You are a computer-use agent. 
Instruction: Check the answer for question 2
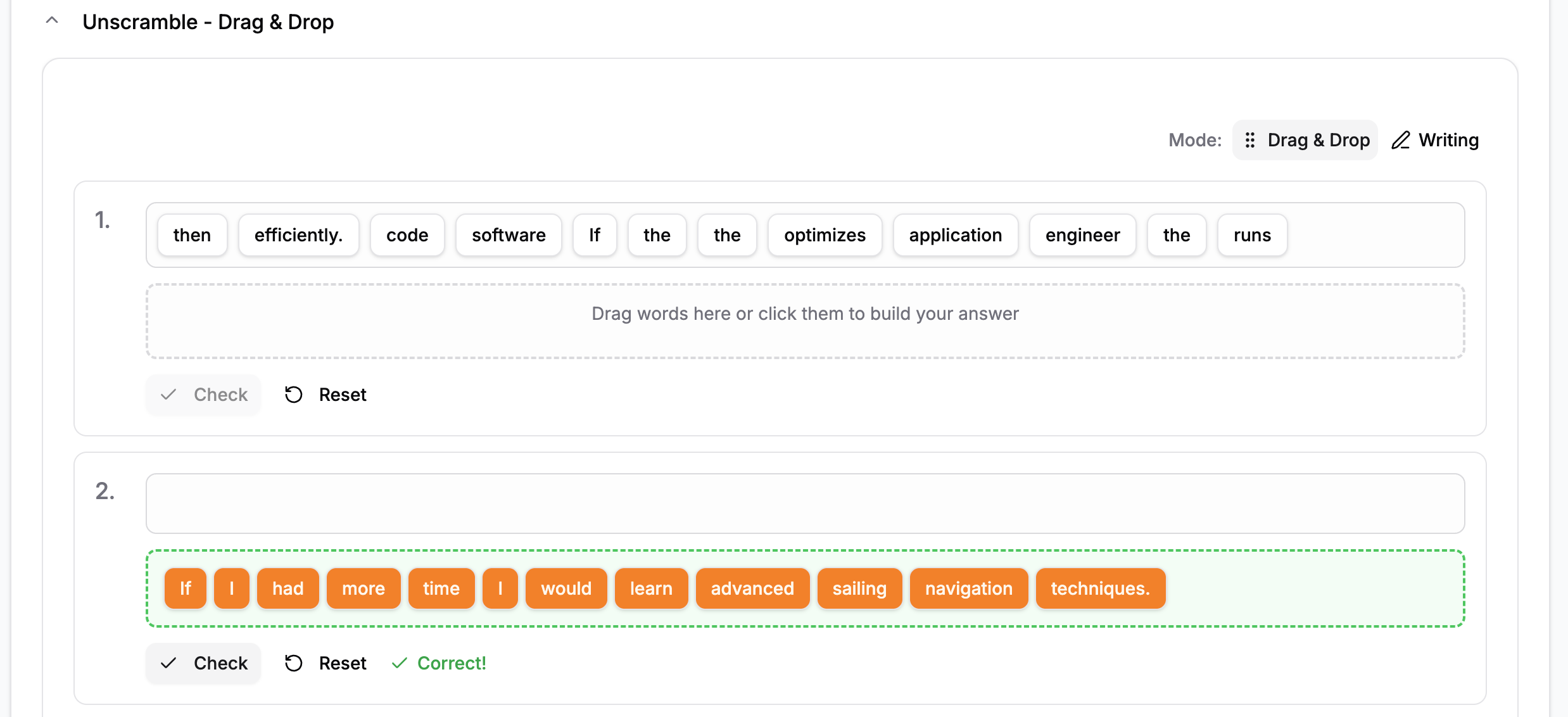[203, 663]
